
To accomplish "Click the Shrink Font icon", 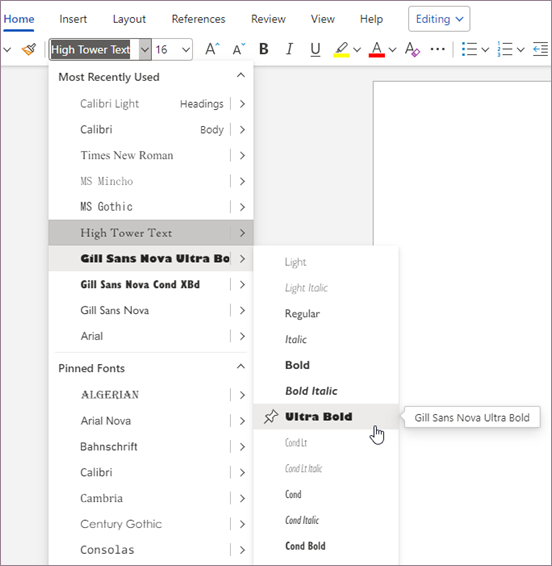I will coord(239,49).
